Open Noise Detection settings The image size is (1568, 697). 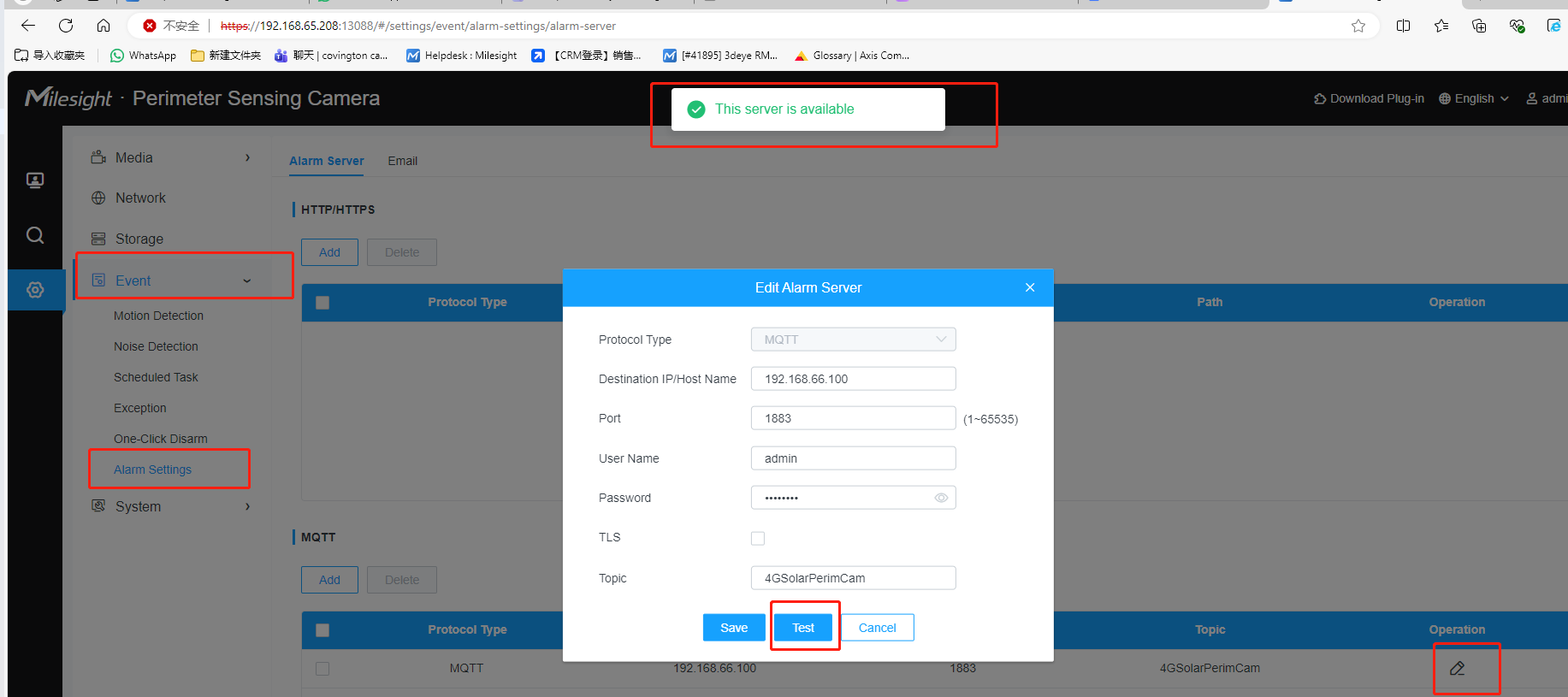(x=156, y=346)
